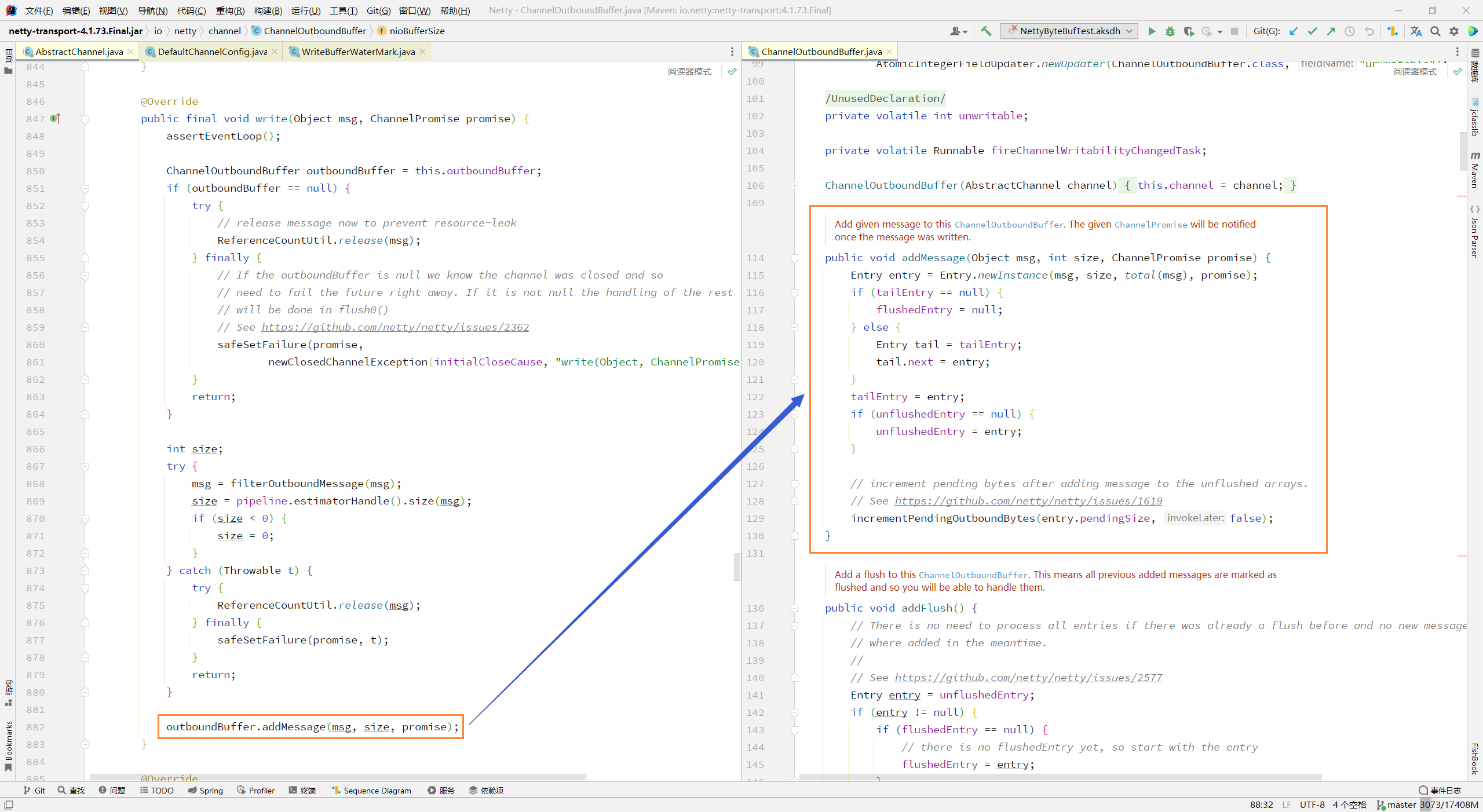Git commit checkmark icon
The height and width of the screenshot is (812, 1483).
point(1312,31)
